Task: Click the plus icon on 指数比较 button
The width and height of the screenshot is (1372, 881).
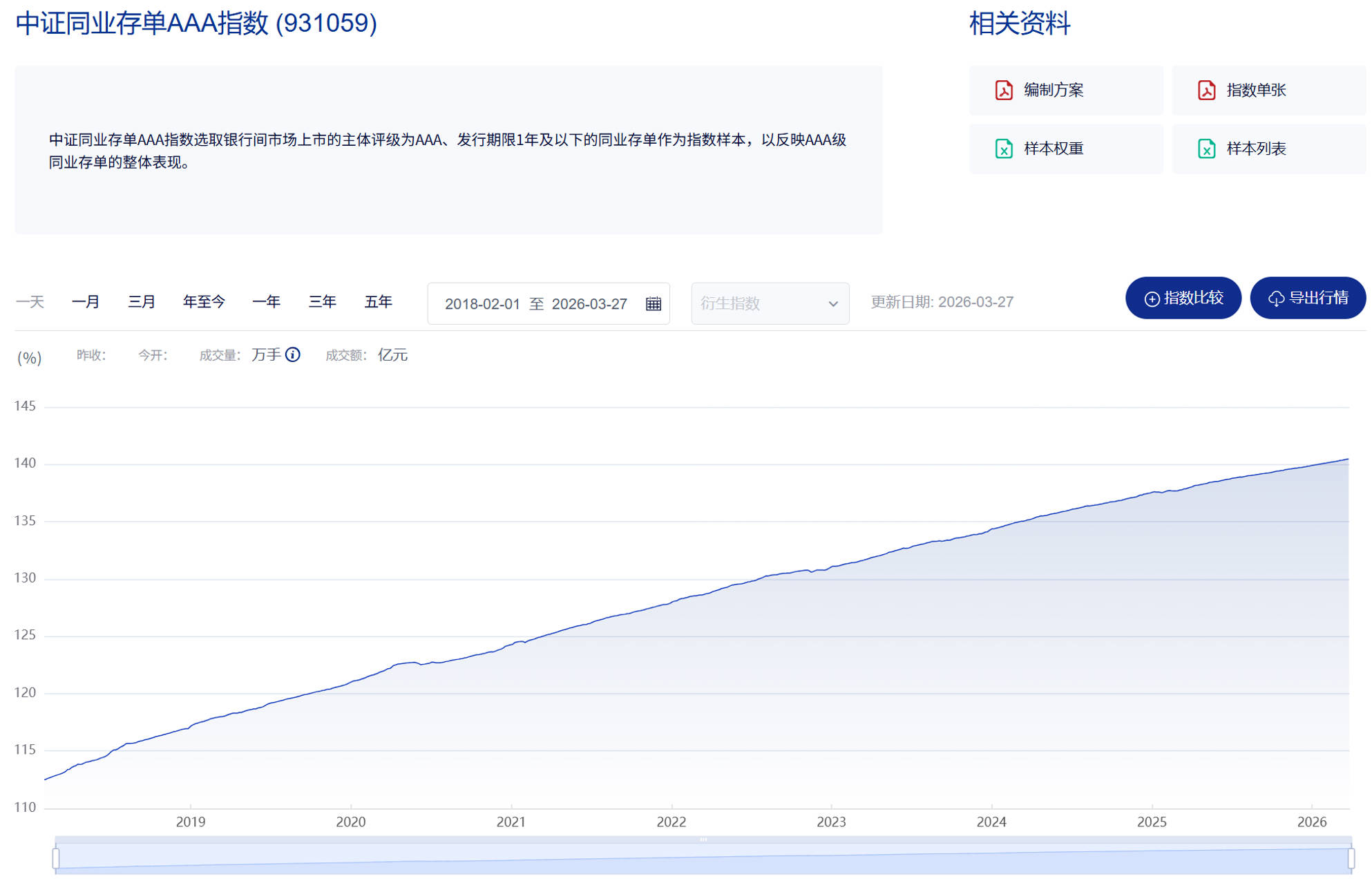Action: click(x=1152, y=299)
